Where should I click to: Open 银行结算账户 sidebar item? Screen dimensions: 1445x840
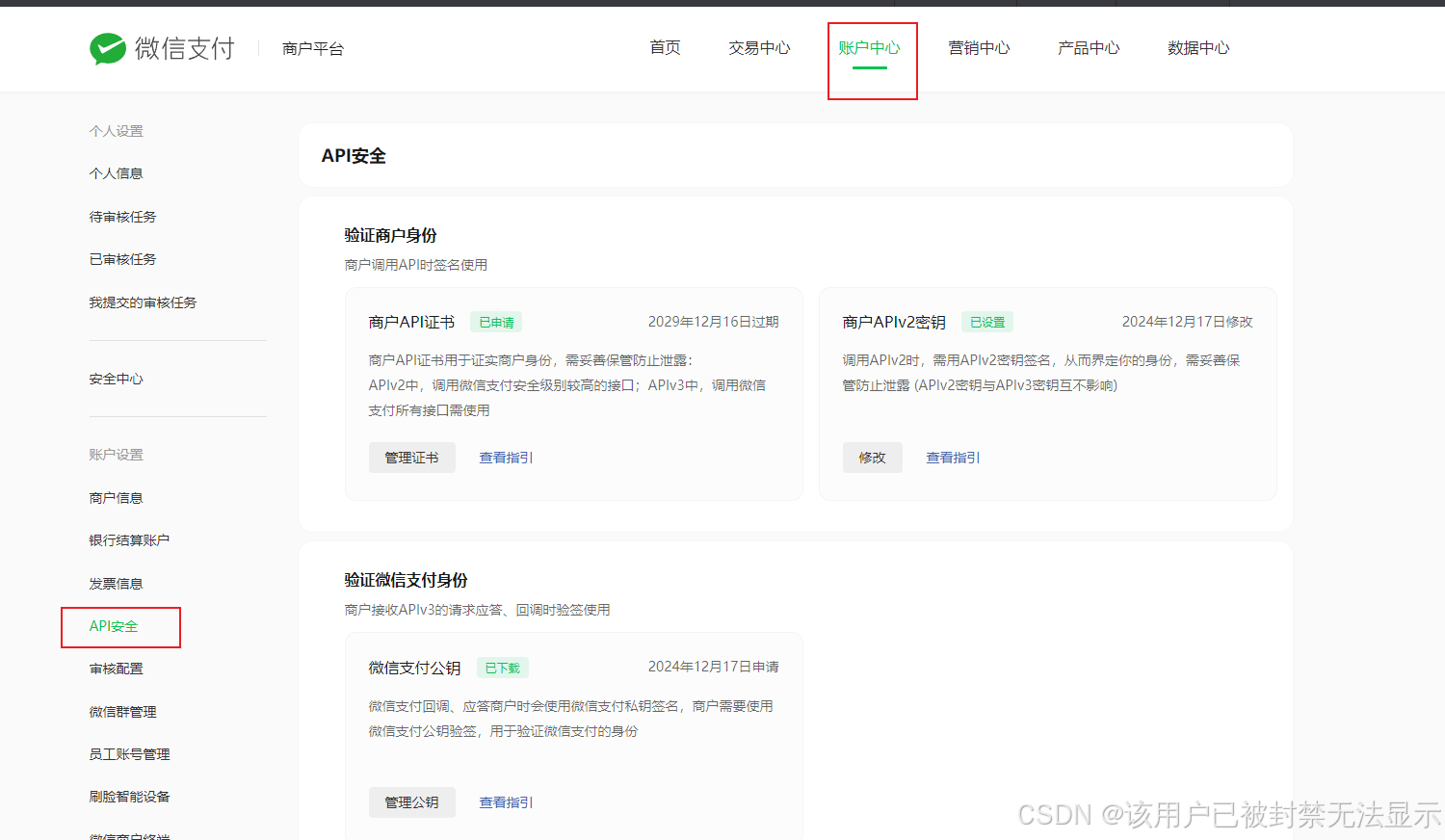point(130,540)
